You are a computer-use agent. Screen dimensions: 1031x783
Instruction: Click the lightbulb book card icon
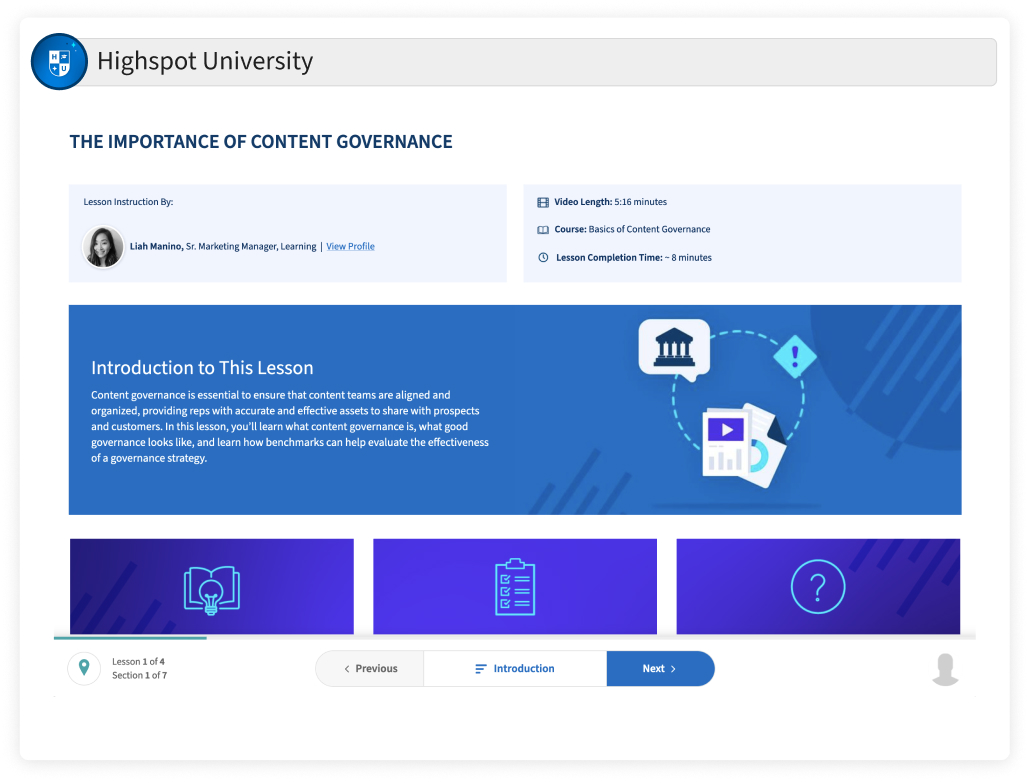[212, 588]
